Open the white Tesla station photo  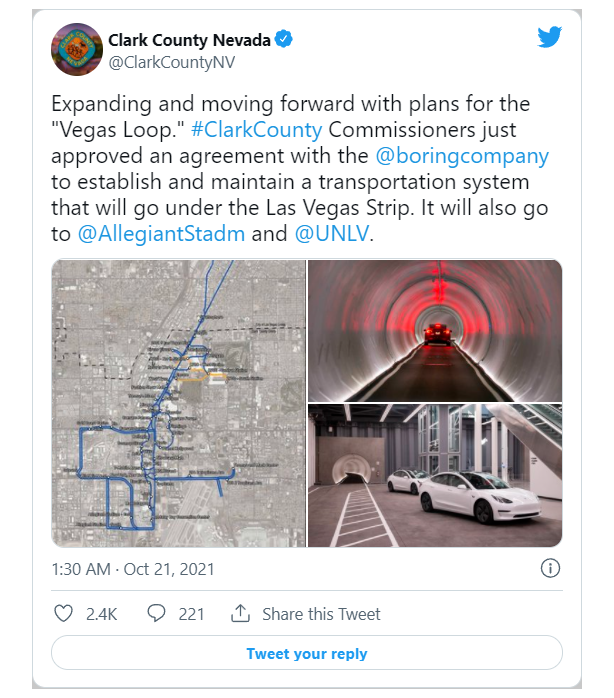[435, 475]
